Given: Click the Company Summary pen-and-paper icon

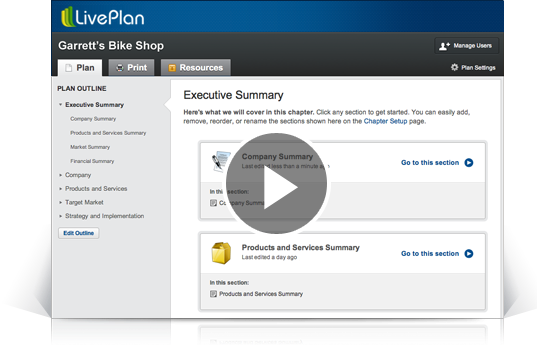Looking at the screenshot, I should point(221,161).
